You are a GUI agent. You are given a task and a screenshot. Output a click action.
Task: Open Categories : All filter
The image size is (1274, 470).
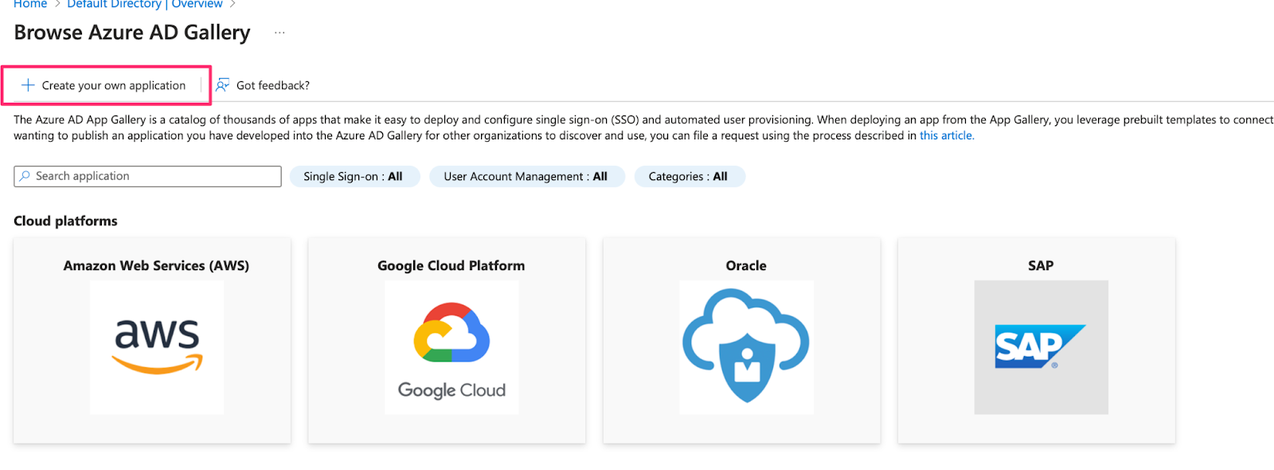pyautogui.click(x=689, y=176)
